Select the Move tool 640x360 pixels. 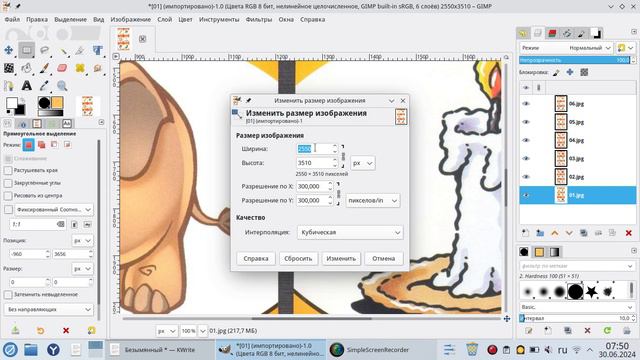9,50
